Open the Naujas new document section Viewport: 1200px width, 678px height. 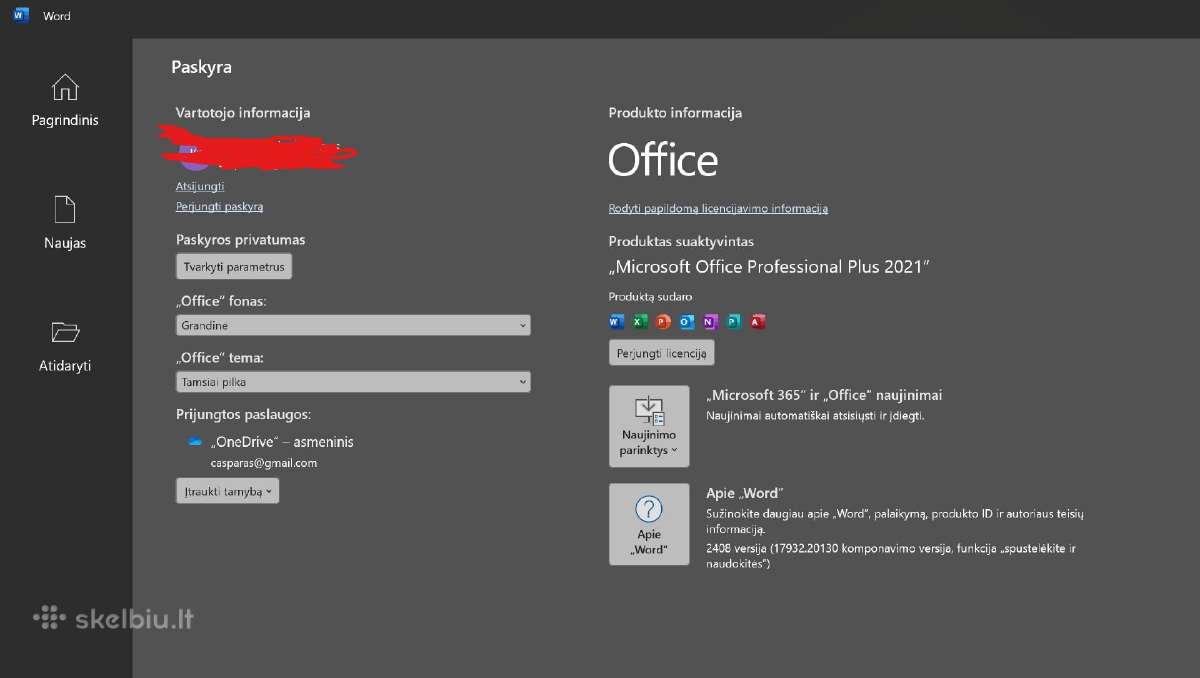click(65, 223)
